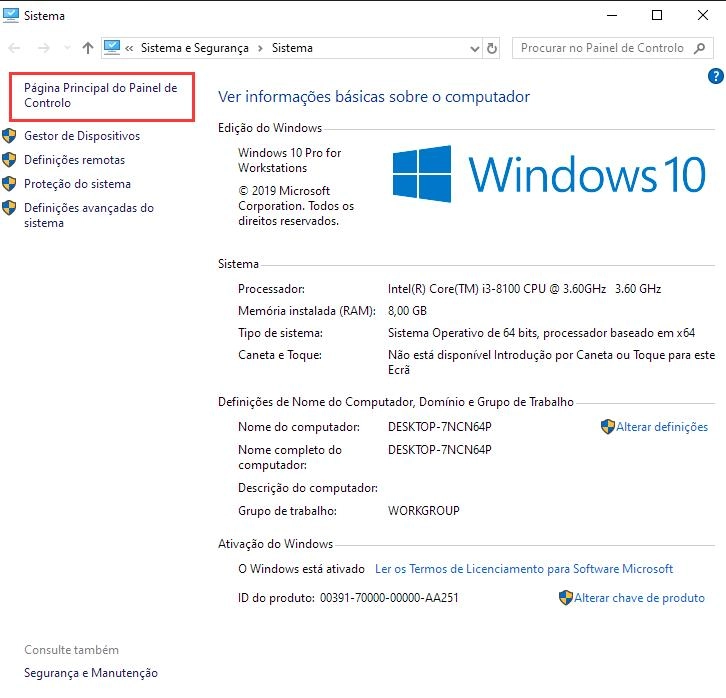726x698 pixels.
Task: Click product ID 00391-70000-00000-AA251
Action: [x=389, y=598]
